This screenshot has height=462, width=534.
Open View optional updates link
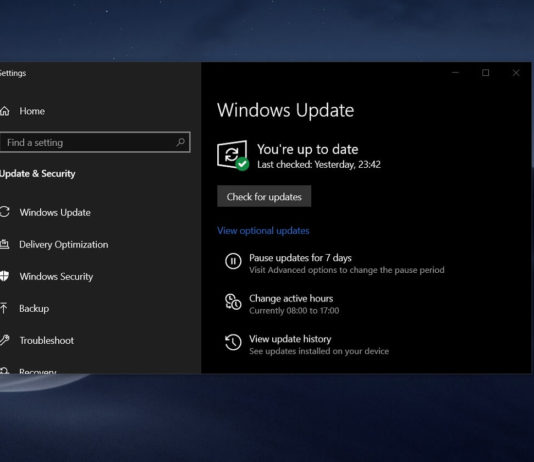click(x=263, y=231)
